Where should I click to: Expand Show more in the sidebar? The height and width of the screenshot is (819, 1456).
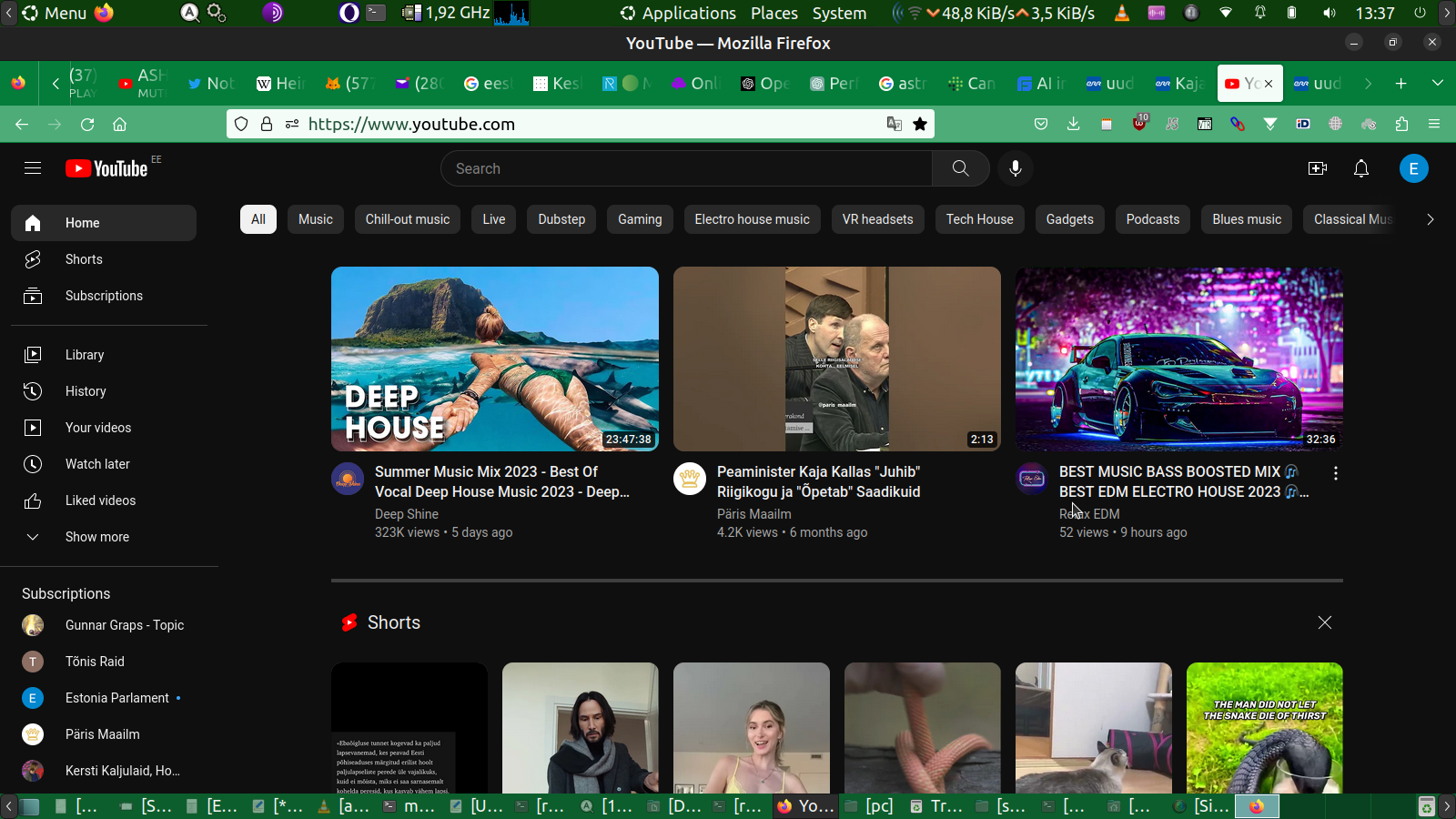96,537
